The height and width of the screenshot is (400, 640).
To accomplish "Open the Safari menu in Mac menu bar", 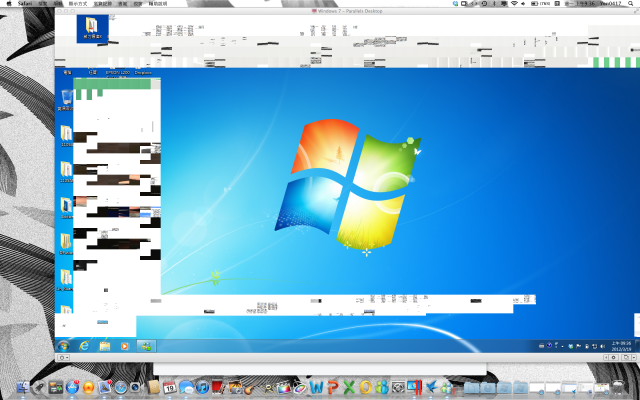I will click(x=25, y=3).
